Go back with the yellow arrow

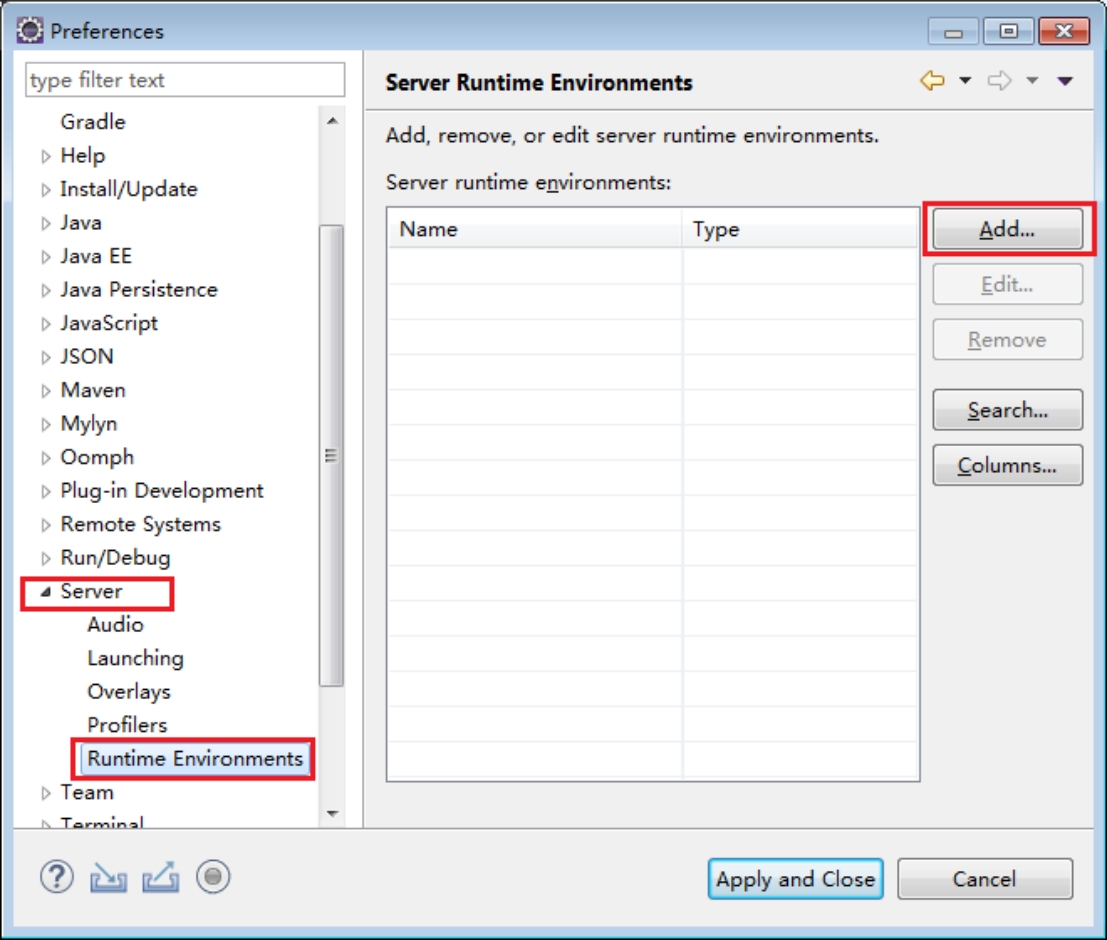(x=933, y=81)
